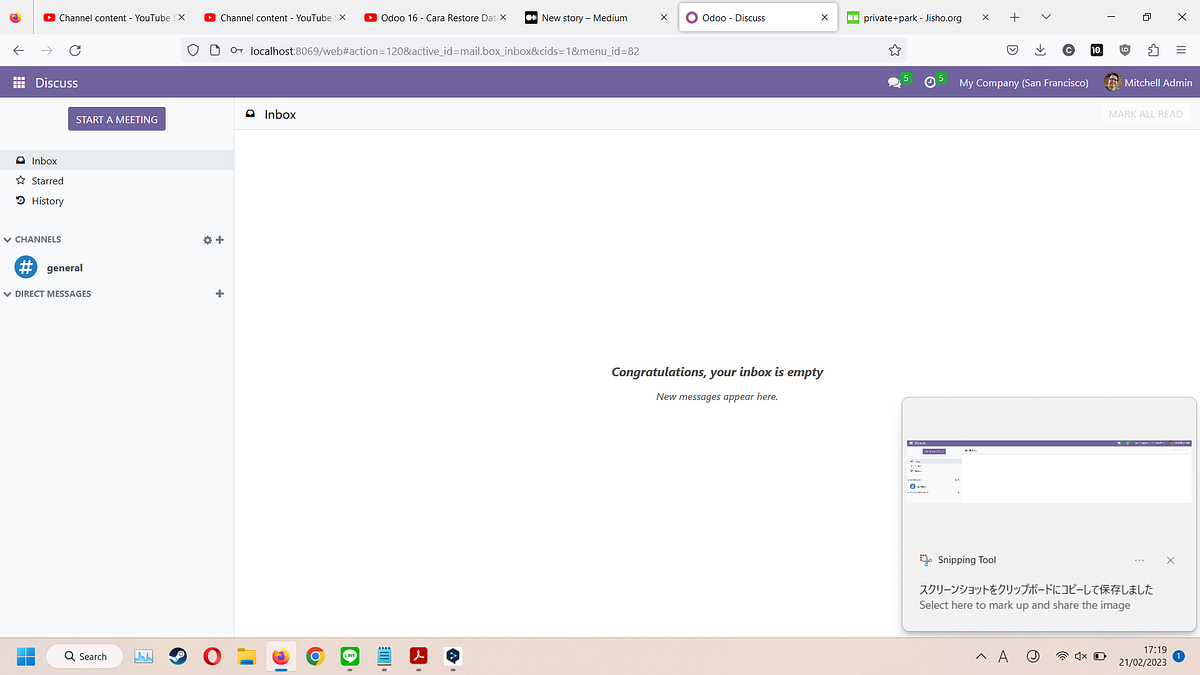
Task: Mute system volume in the taskbar
Action: pyautogui.click(x=1080, y=656)
